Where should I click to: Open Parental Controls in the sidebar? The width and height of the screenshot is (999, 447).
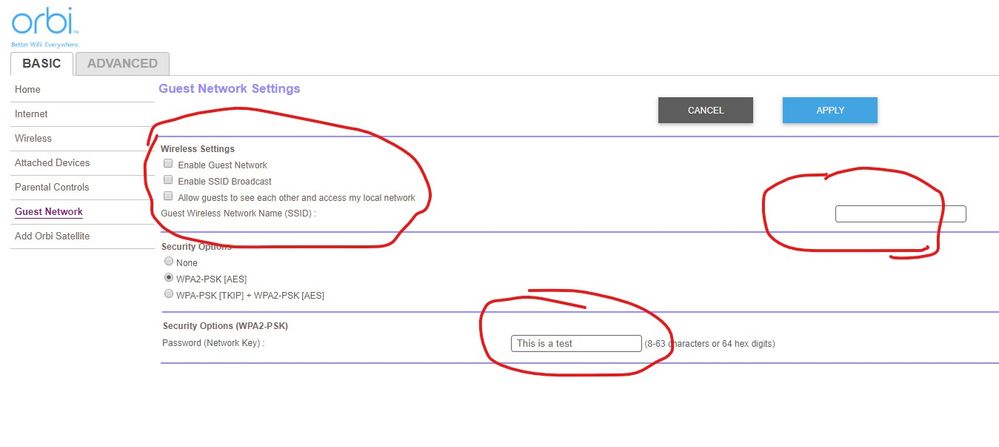pos(52,187)
